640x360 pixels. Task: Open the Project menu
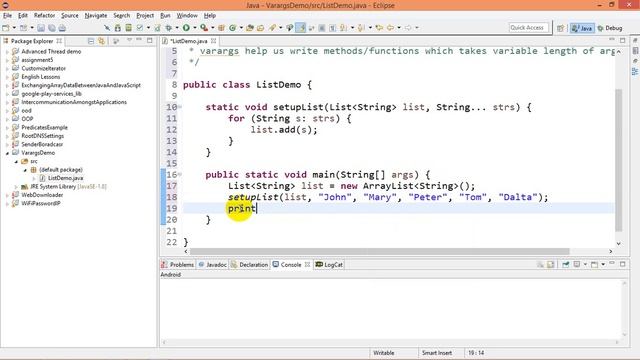click(145, 16)
